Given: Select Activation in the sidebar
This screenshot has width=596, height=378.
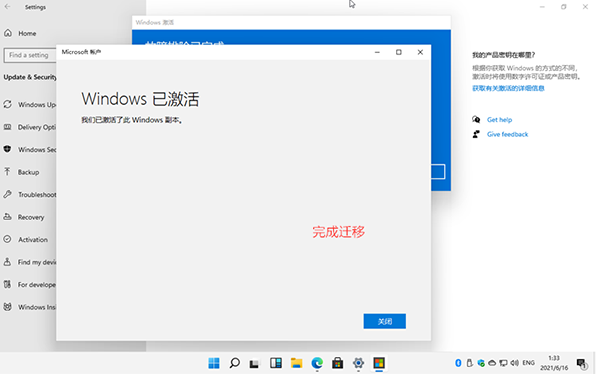Looking at the screenshot, I should tap(33, 240).
